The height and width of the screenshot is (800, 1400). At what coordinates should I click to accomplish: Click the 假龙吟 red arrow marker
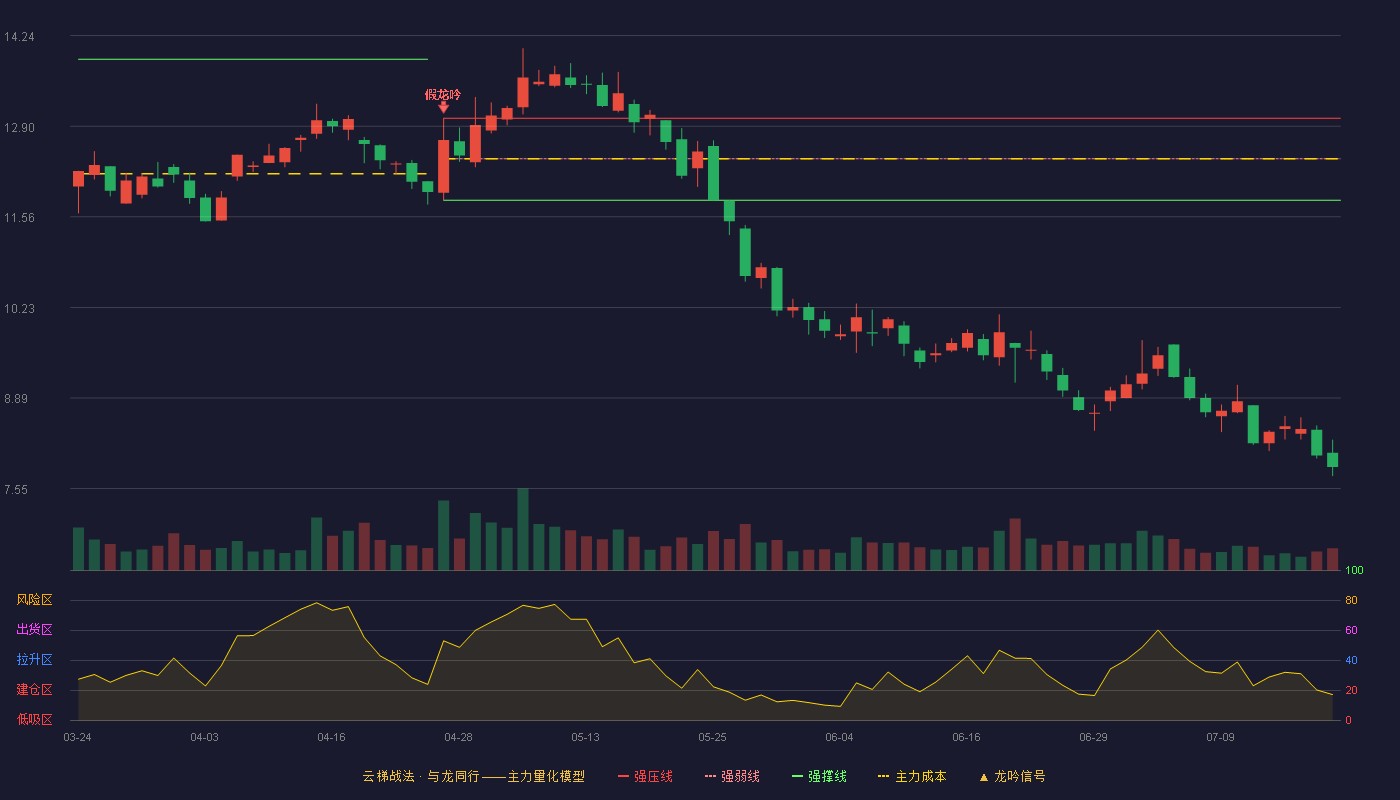coord(443,107)
